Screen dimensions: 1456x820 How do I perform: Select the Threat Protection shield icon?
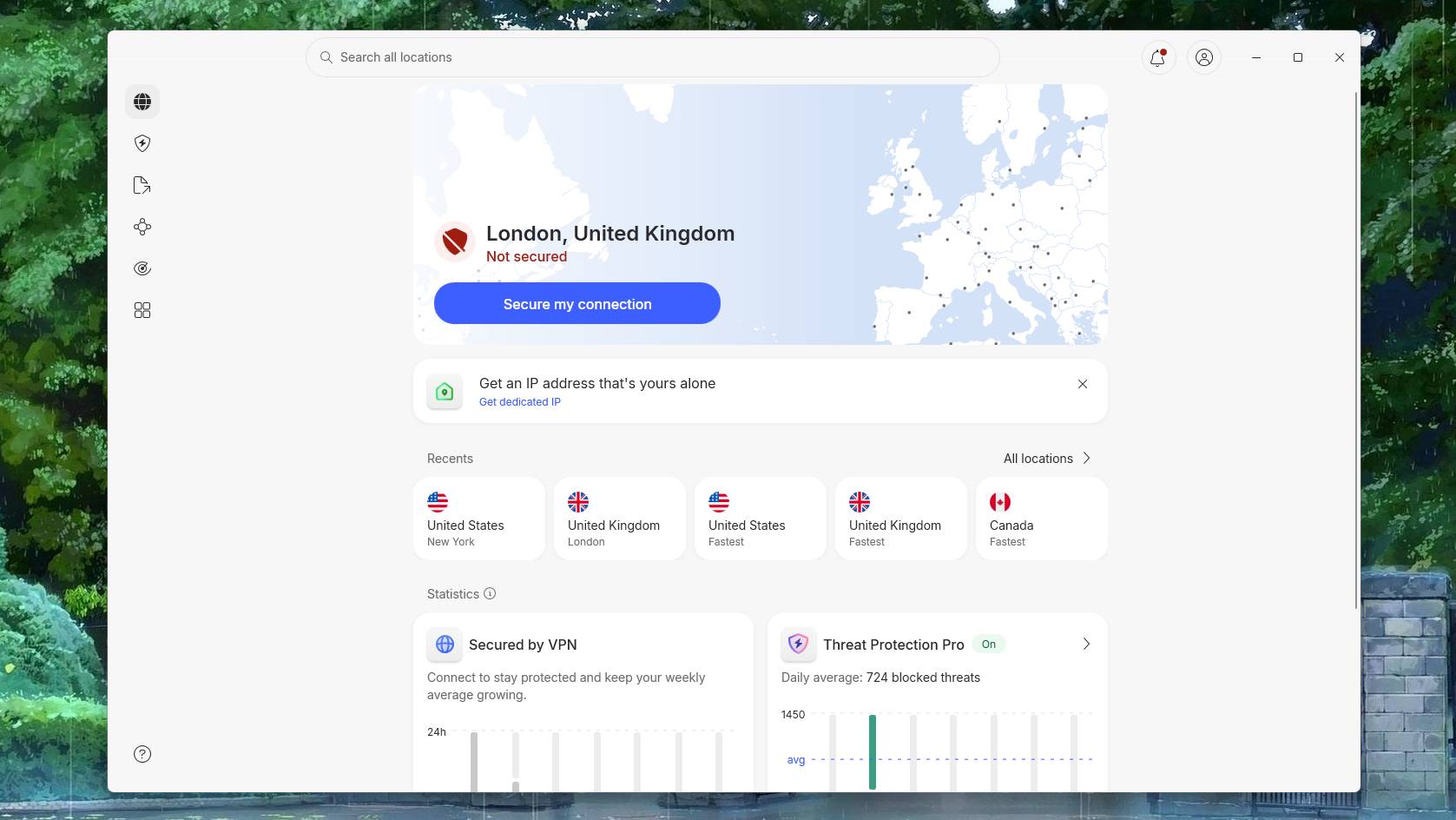(142, 143)
